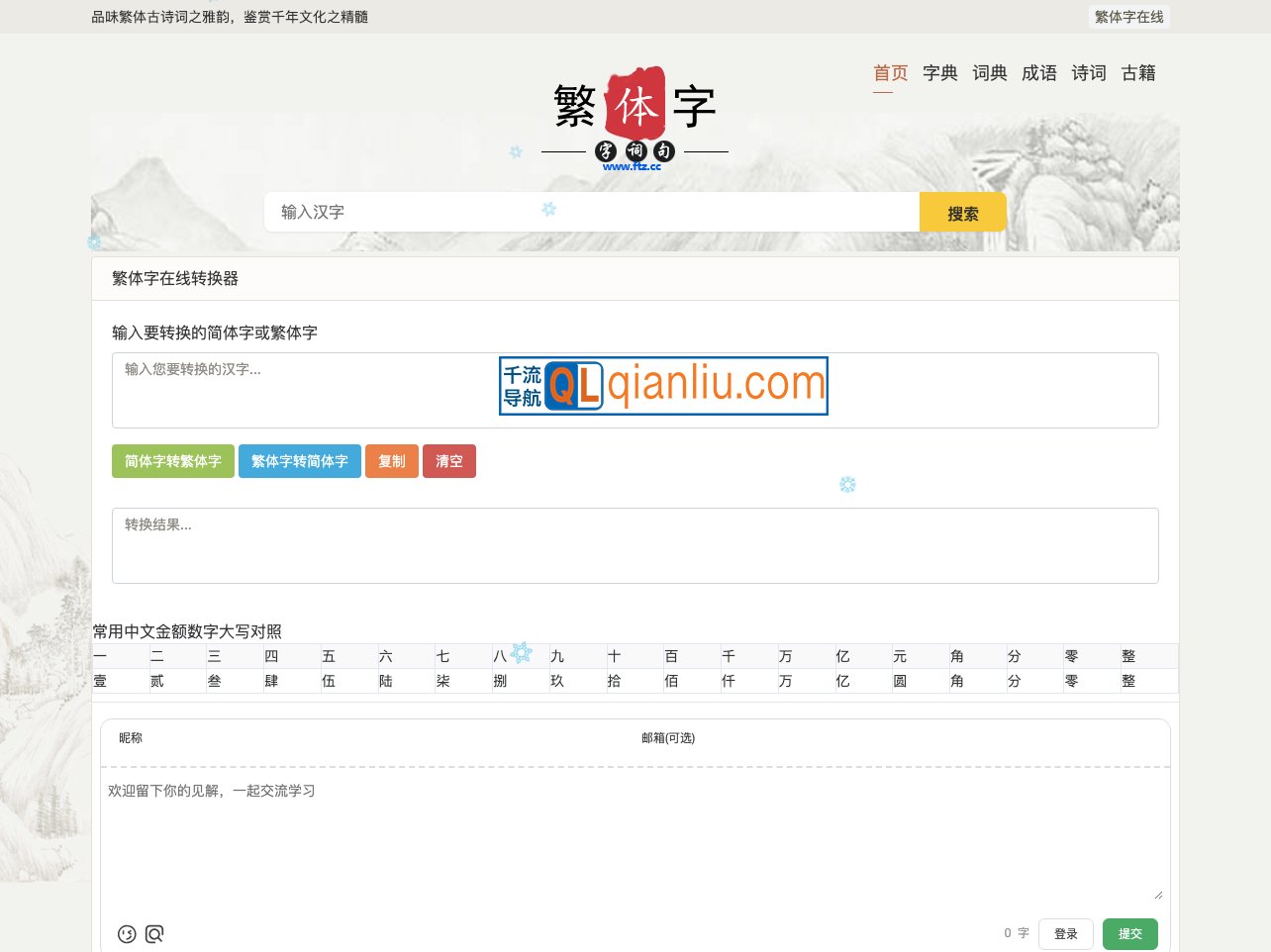1271x952 pixels.
Task: Open the 古籍 section from the navigation
Action: [1138, 73]
